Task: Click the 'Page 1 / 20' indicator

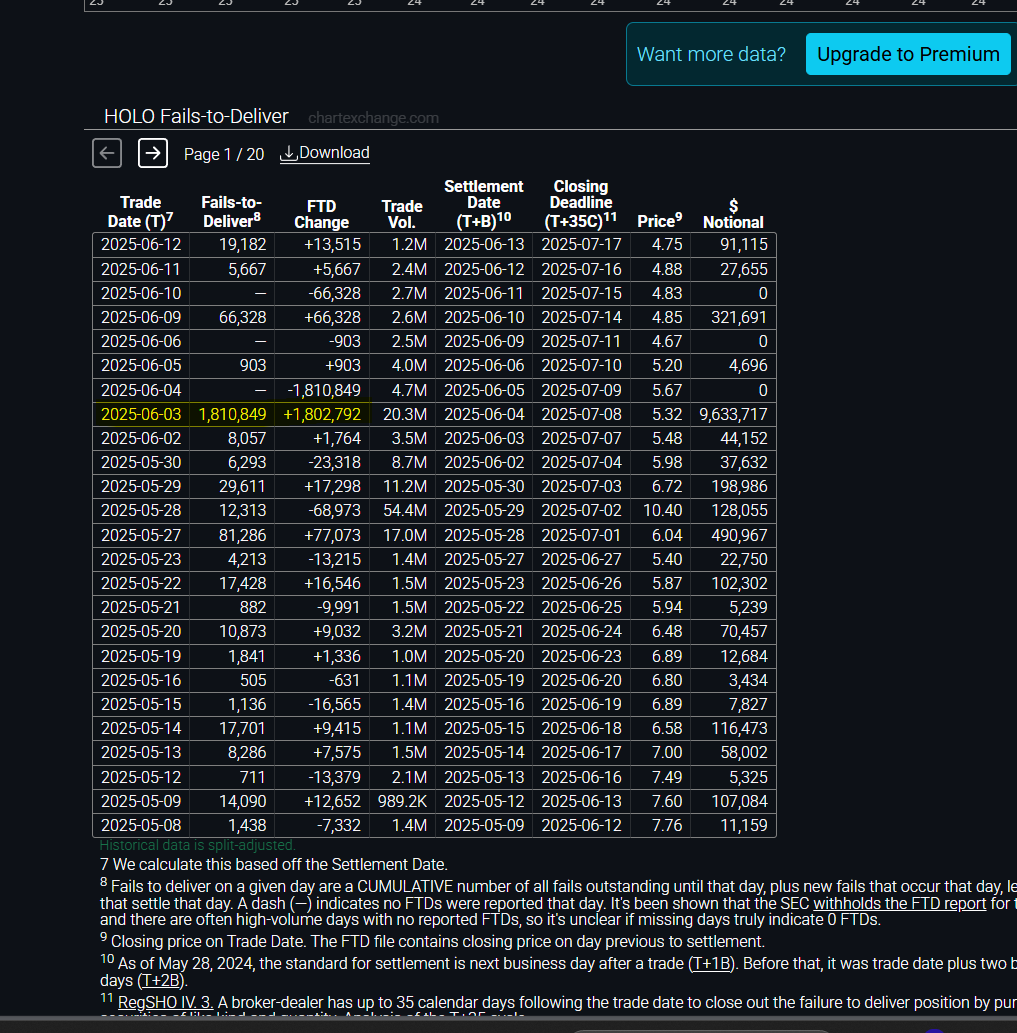Action: [x=224, y=154]
